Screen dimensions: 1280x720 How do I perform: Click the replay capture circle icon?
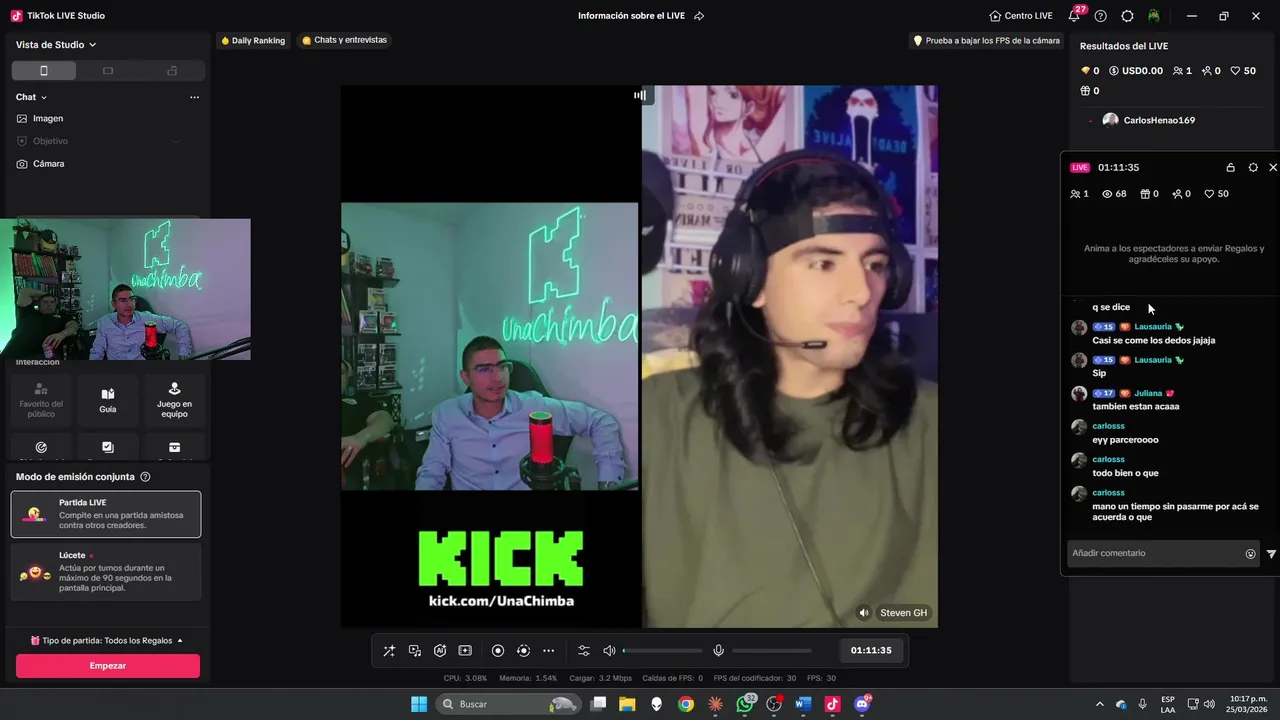[x=523, y=651]
